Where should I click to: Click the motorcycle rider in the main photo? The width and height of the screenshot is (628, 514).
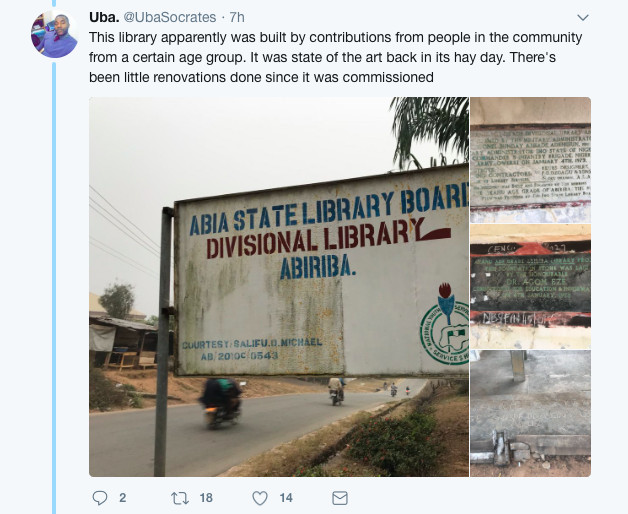click(221, 401)
